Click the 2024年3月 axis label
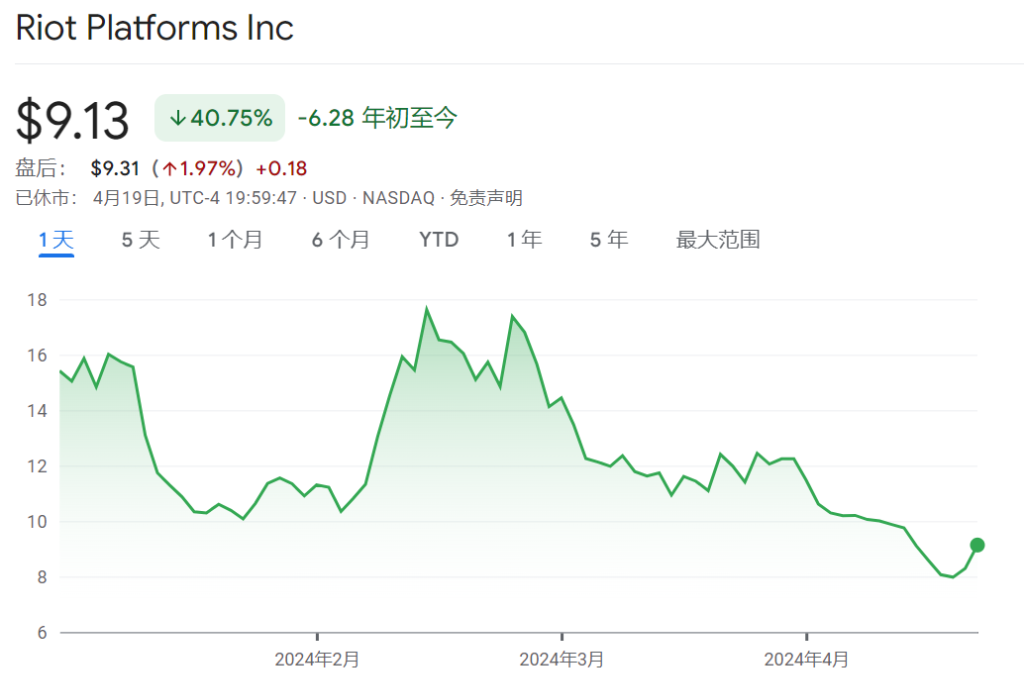 tap(562, 660)
